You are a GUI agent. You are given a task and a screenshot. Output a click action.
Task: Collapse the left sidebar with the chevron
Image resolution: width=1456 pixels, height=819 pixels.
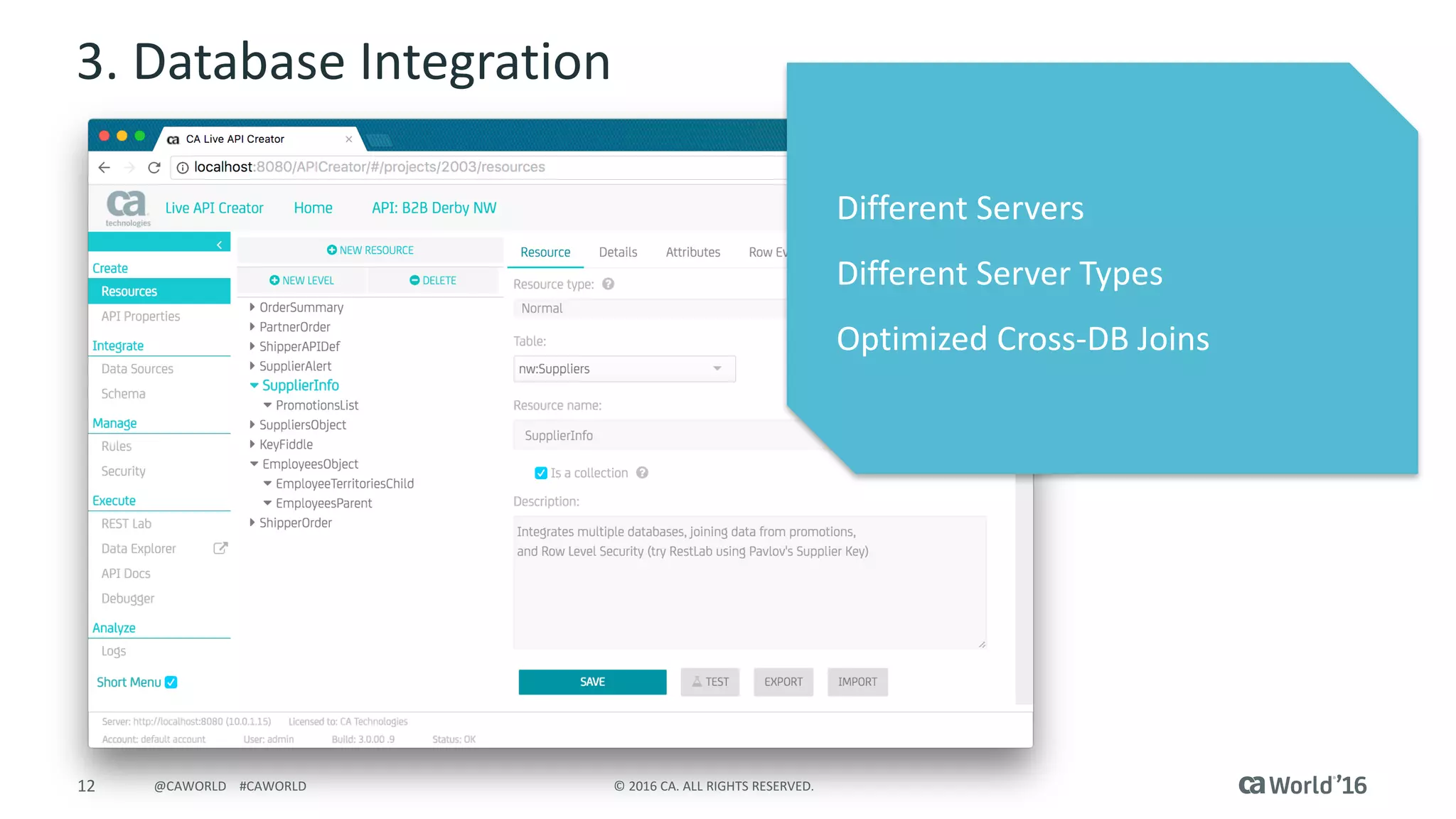click(x=219, y=245)
